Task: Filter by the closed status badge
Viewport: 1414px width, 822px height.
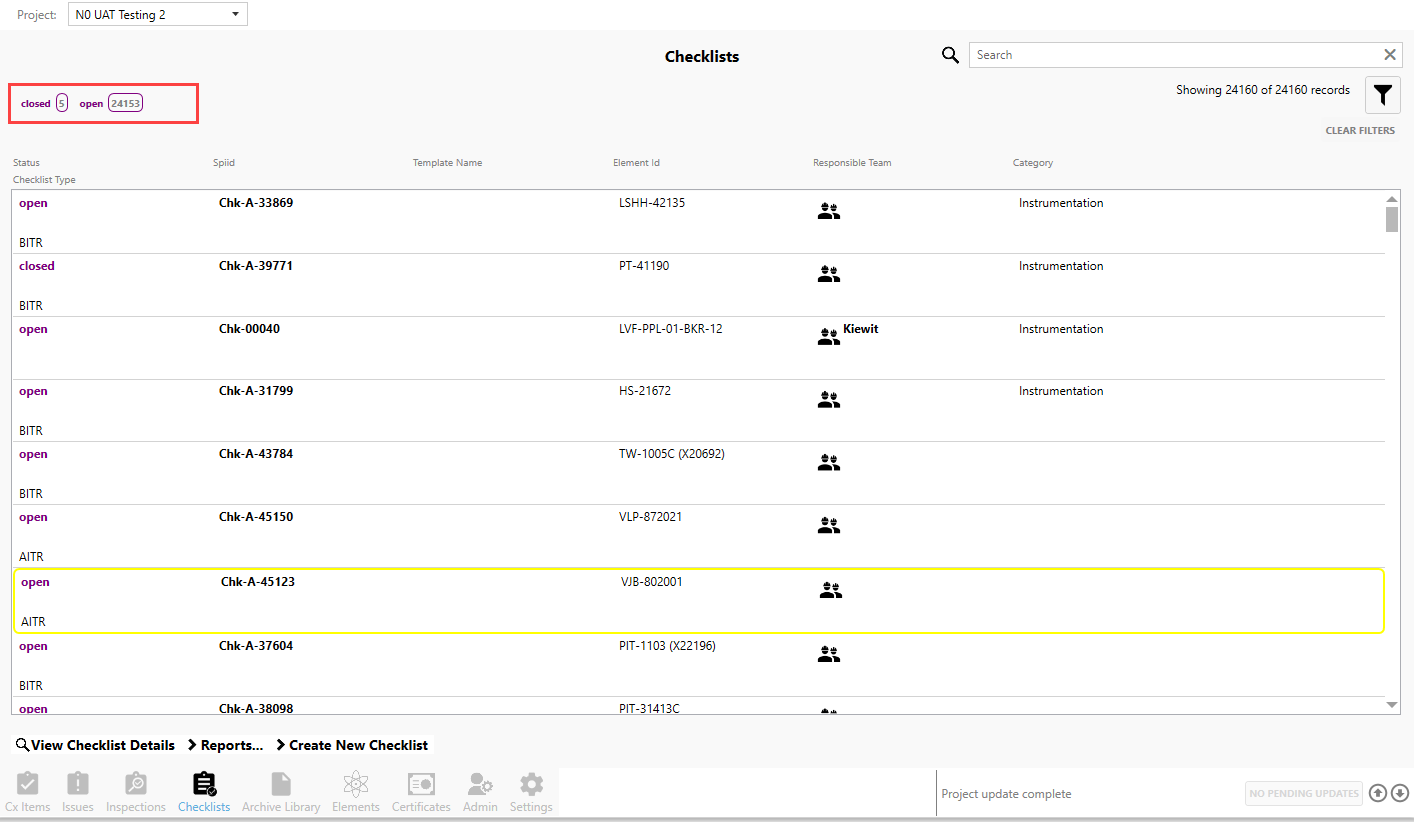Action: pyautogui.click(x=44, y=103)
